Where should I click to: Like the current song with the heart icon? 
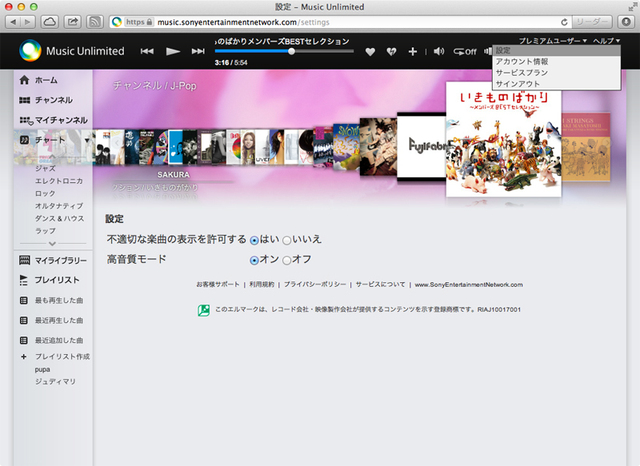[370, 51]
